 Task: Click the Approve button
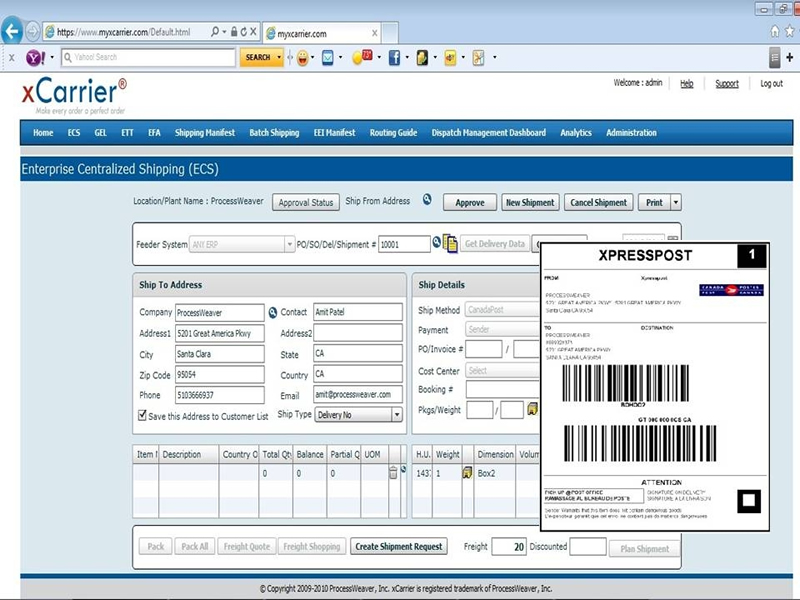[x=469, y=203]
